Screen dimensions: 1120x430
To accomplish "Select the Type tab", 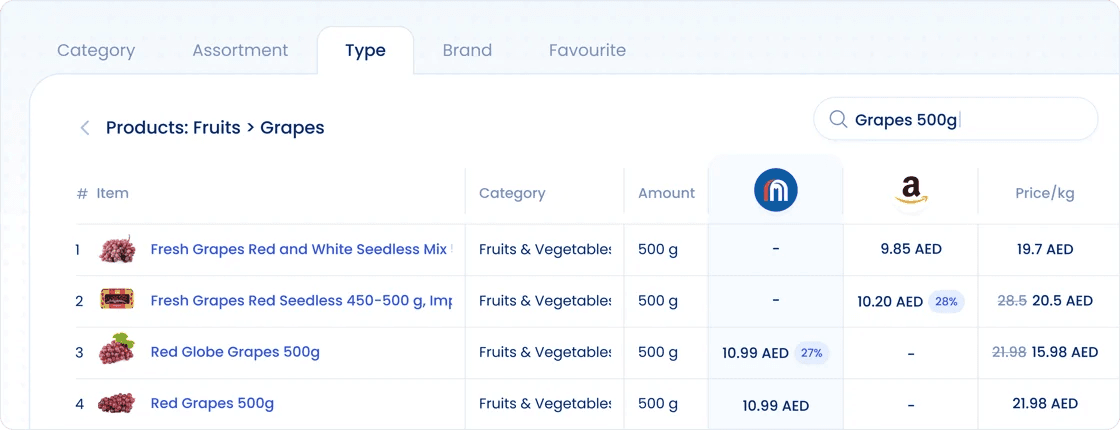I will tap(365, 51).
